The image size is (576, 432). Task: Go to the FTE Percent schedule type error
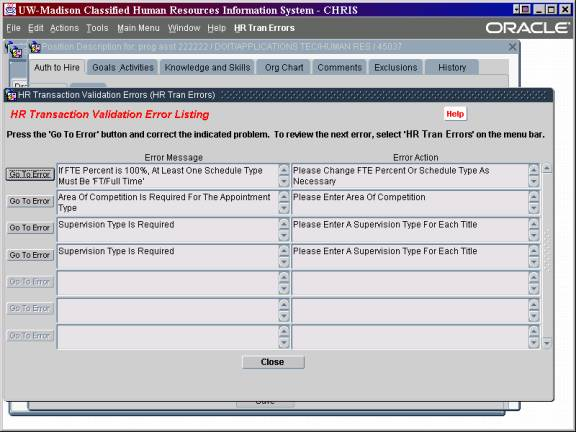click(30, 174)
